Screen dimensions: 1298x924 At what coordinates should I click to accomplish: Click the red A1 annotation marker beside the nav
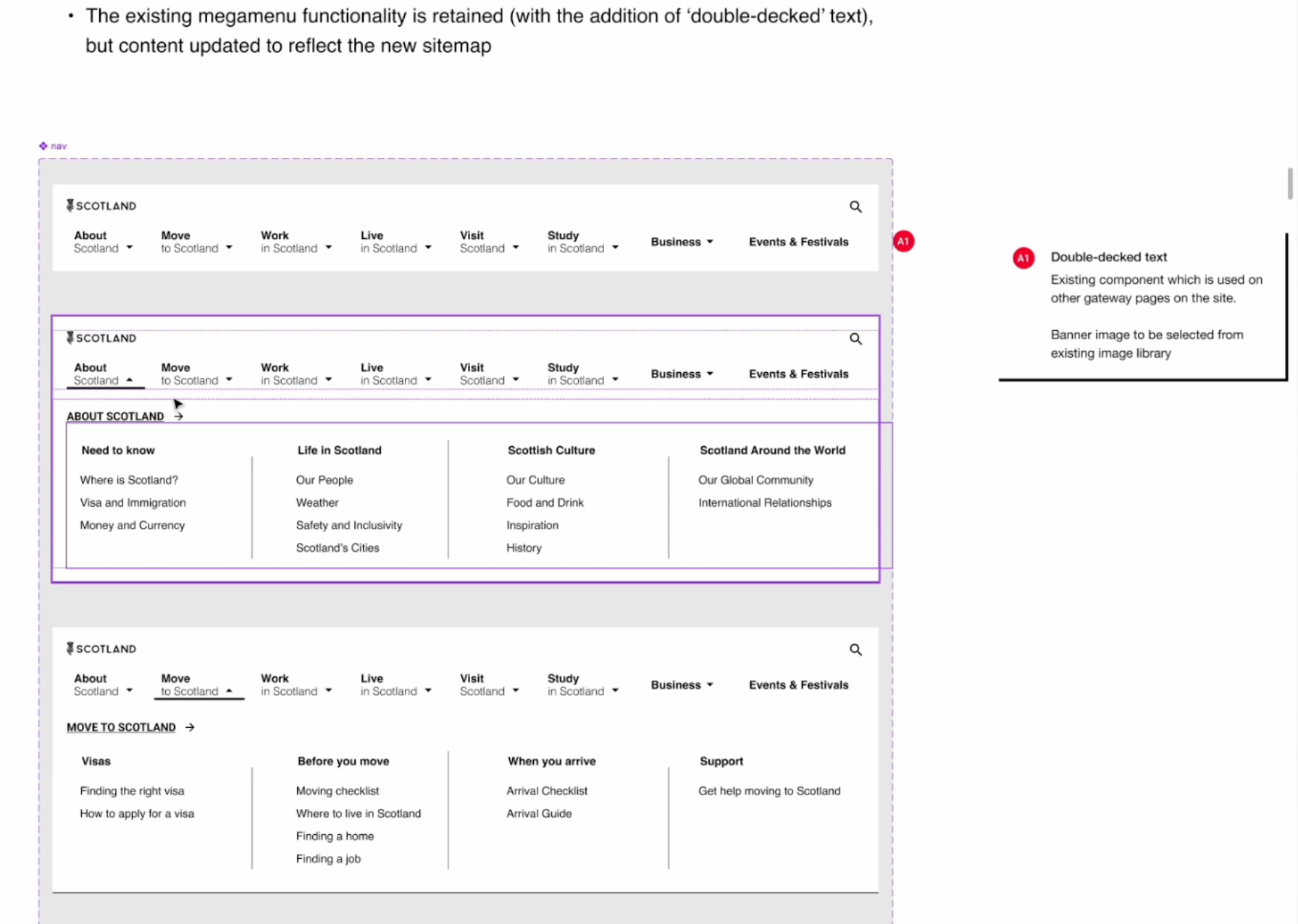(903, 241)
